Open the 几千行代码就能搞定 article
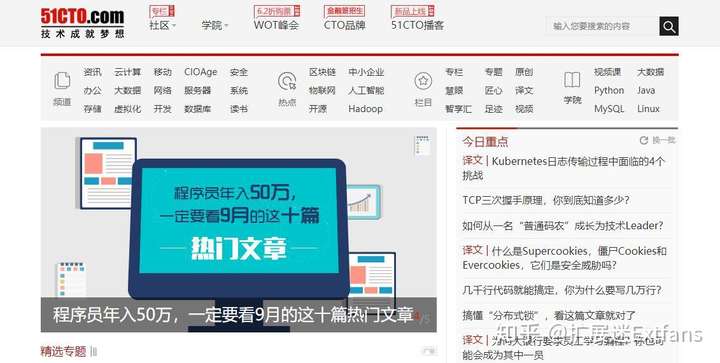Screen dimensions: 720x363 562,290
